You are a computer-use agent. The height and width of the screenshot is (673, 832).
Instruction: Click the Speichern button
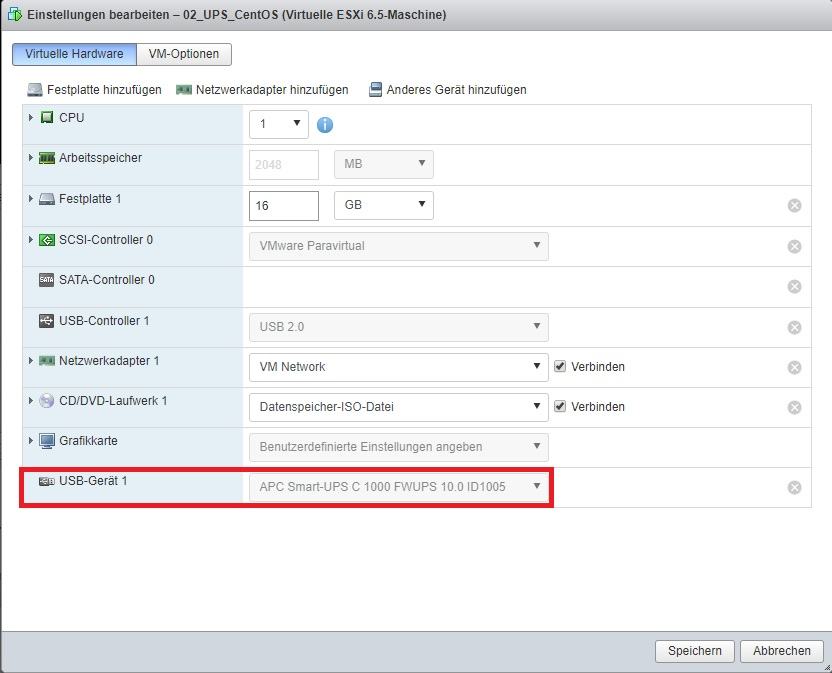click(x=695, y=651)
